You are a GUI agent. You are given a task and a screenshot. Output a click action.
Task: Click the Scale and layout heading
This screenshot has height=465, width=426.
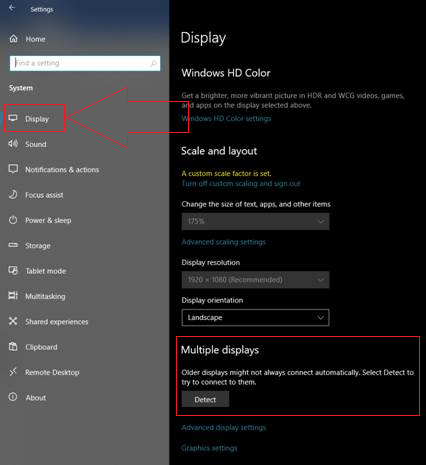point(219,151)
